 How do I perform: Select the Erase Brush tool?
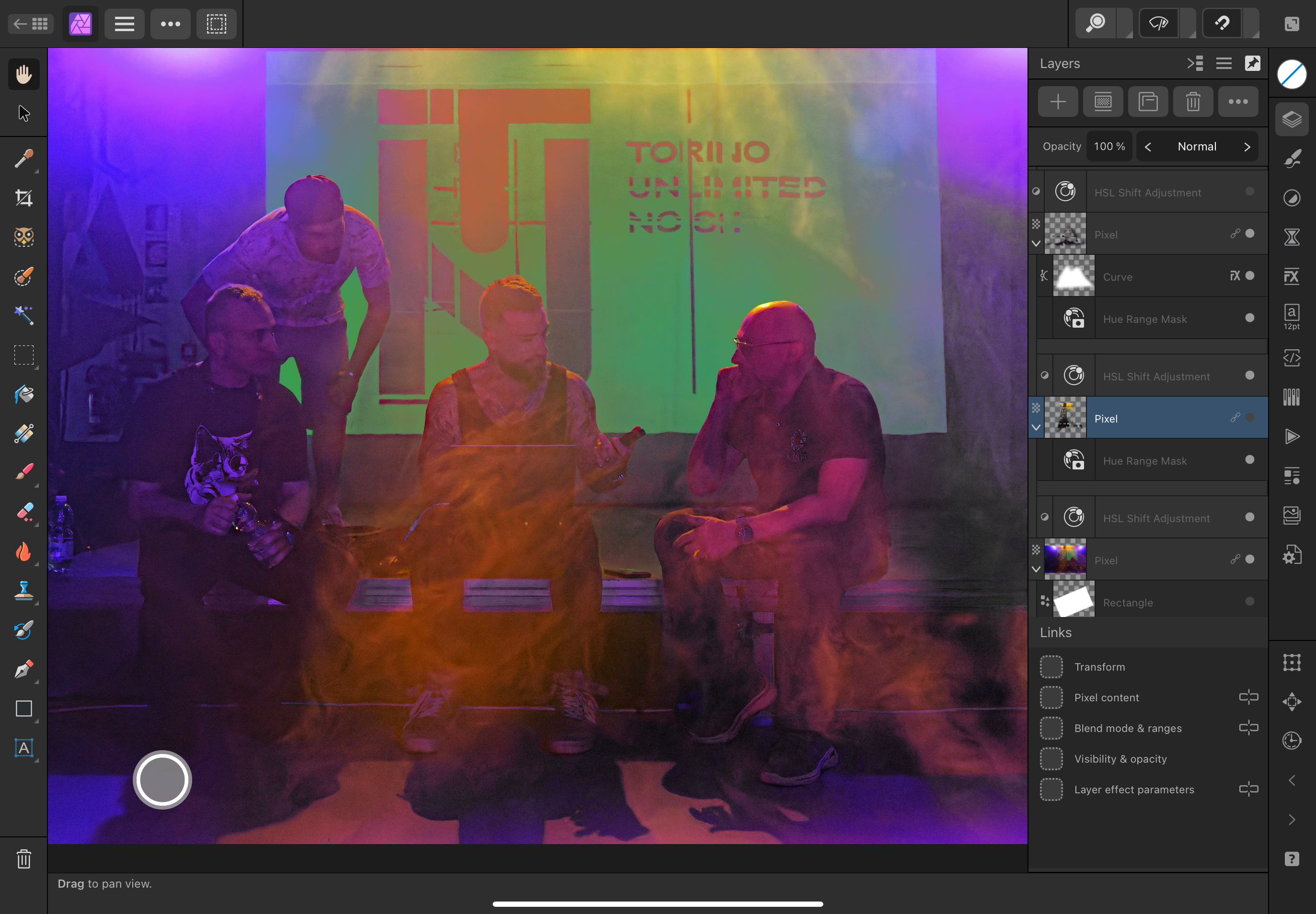[x=23, y=512]
